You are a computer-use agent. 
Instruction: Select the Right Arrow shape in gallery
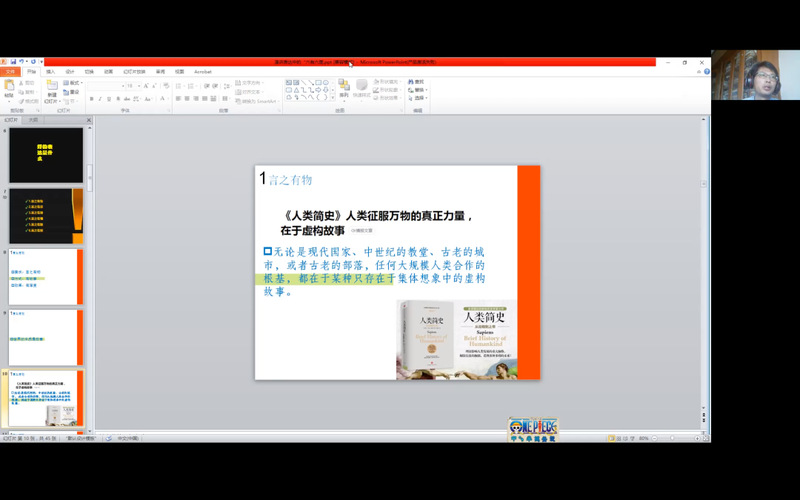[x=318, y=90]
